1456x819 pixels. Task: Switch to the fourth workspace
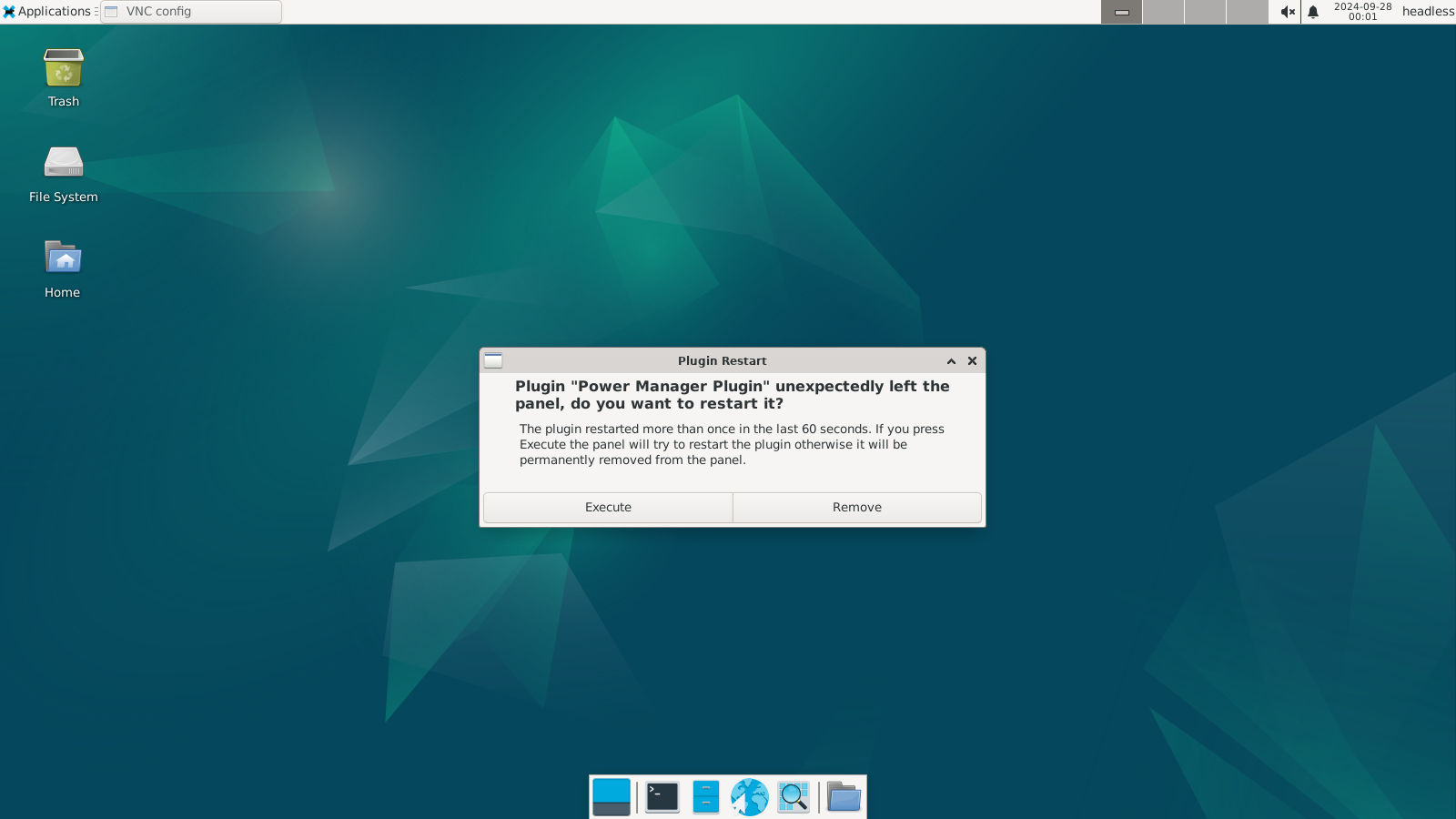pyautogui.click(x=1247, y=12)
